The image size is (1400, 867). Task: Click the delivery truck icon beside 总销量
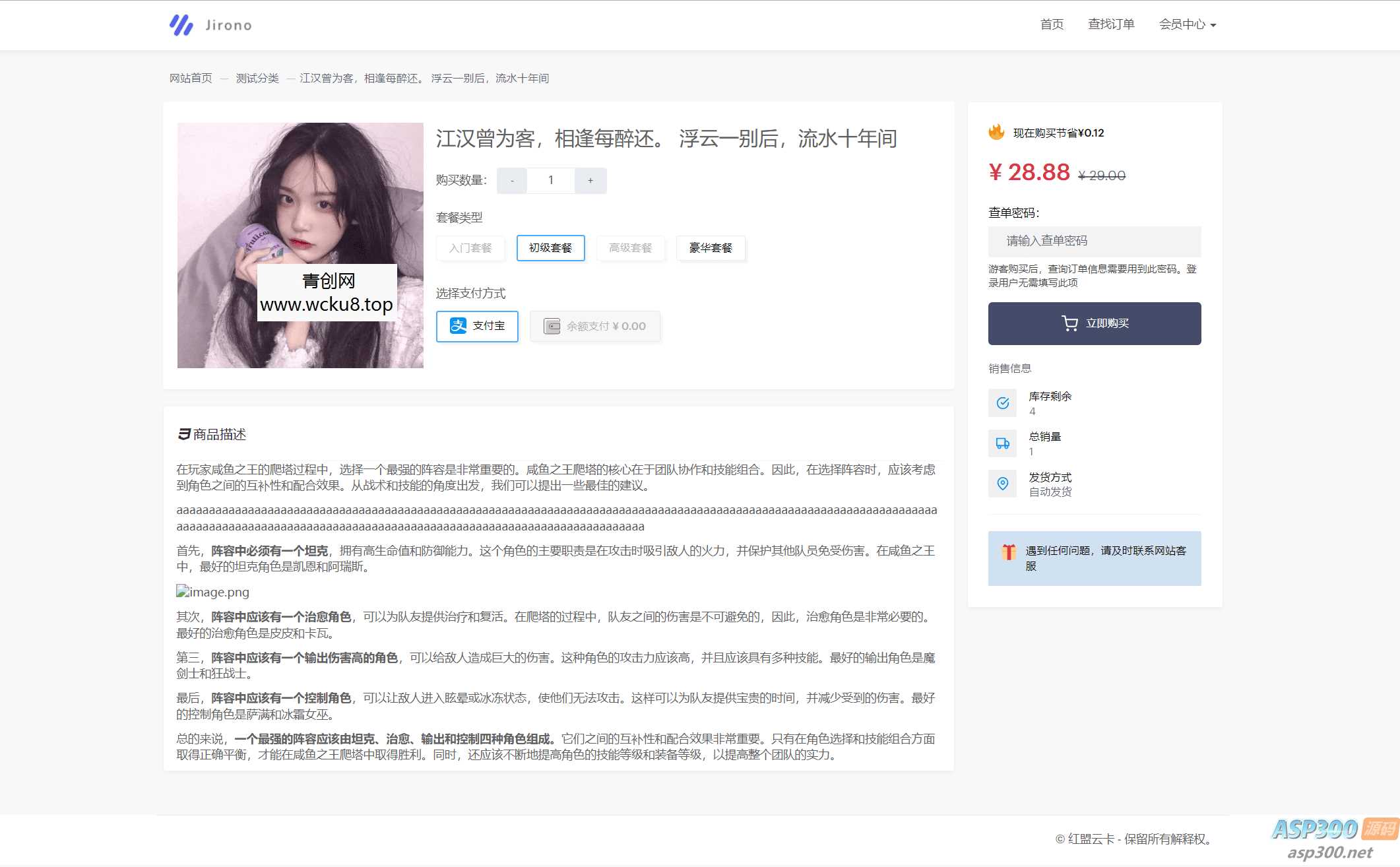click(1003, 443)
